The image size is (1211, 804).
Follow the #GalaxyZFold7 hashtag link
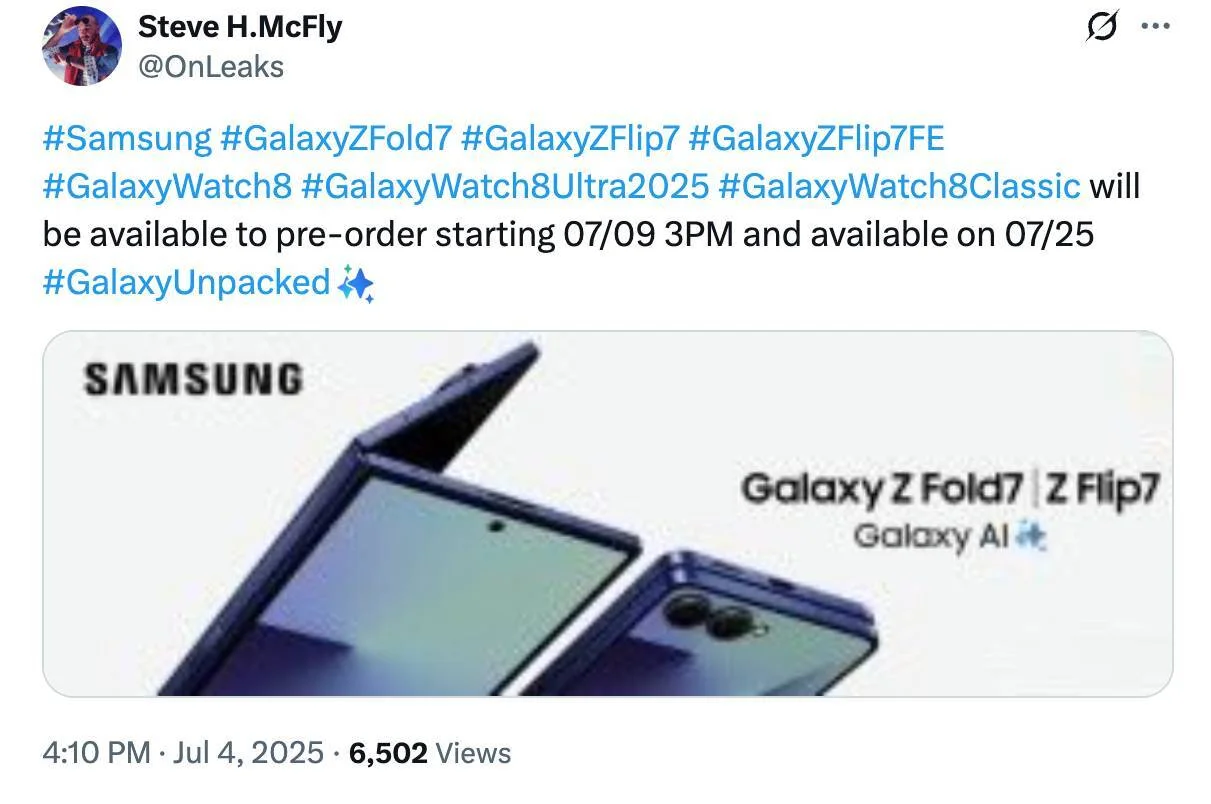[x=336, y=138]
